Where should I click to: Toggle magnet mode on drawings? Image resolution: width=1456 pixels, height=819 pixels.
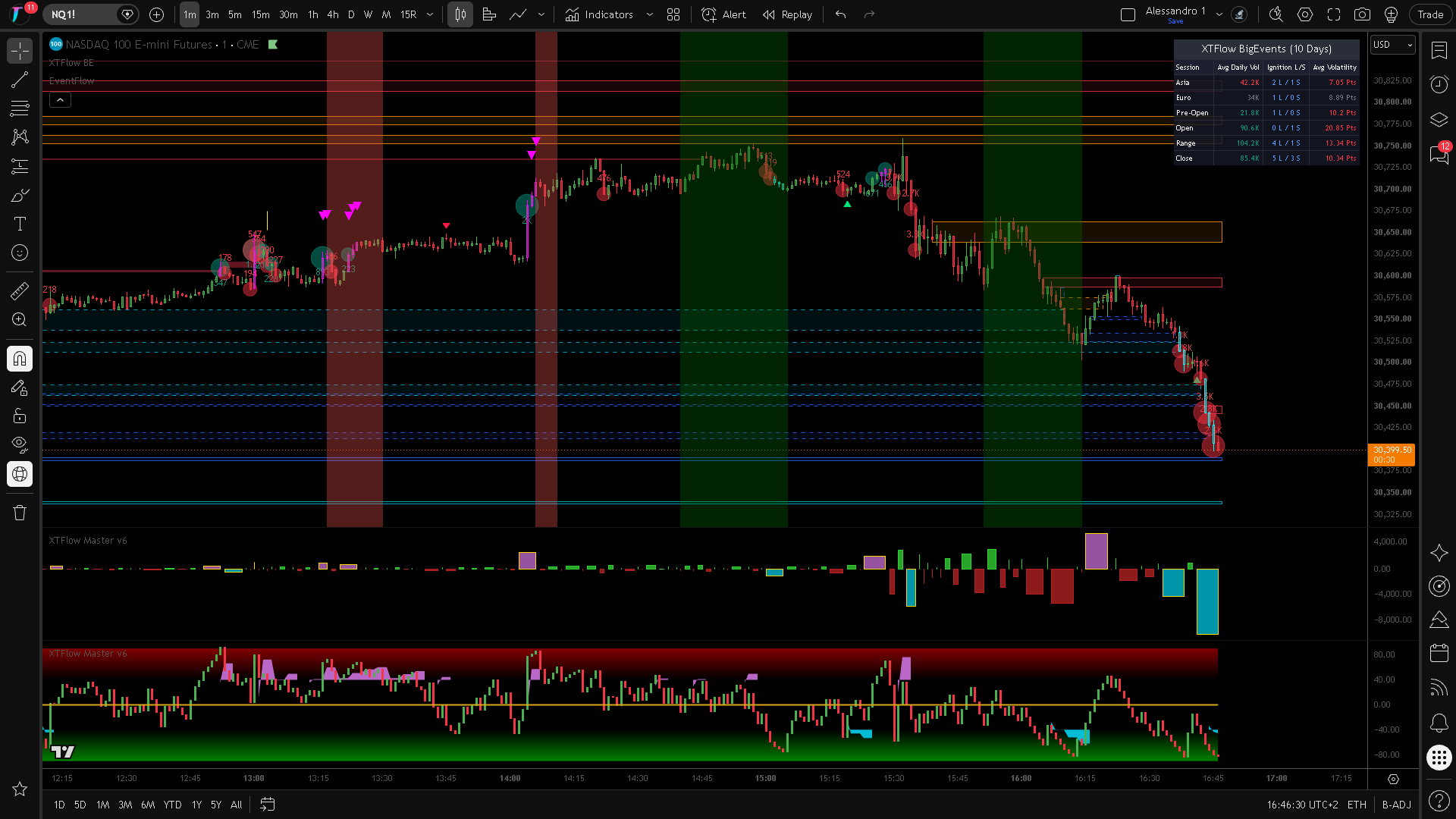20,359
